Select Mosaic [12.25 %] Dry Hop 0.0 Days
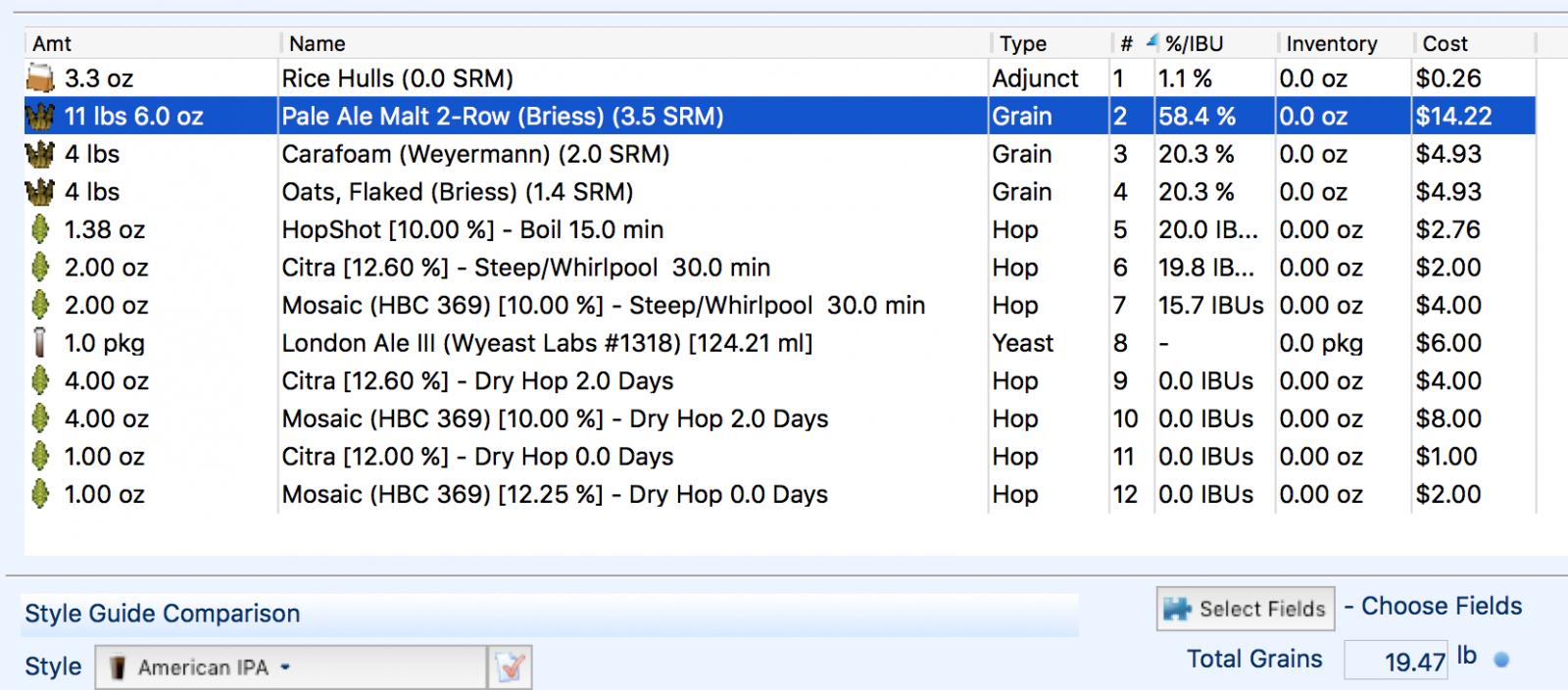The width and height of the screenshot is (1568, 690). 780,495
